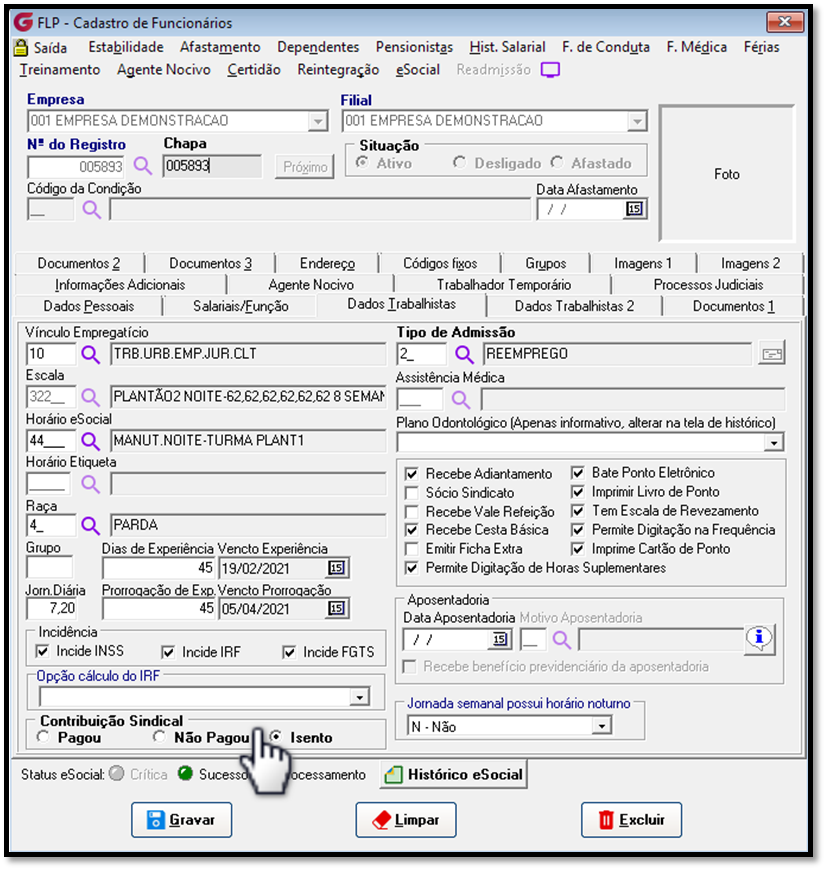Click the card icon next to REEMPREGO
The height and width of the screenshot is (870, 826).
(x=772, y=353)
